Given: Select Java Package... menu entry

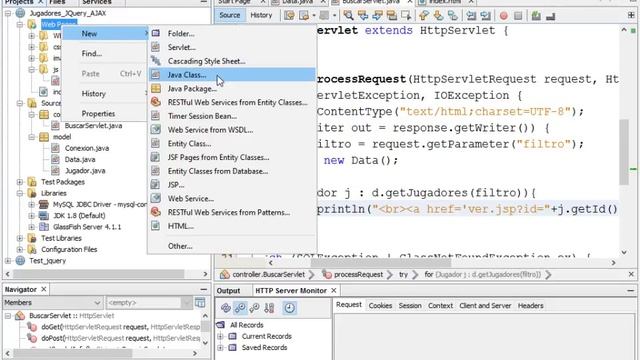Looking at the screenshot, I should pyautogui.click(x=232, y=89).
